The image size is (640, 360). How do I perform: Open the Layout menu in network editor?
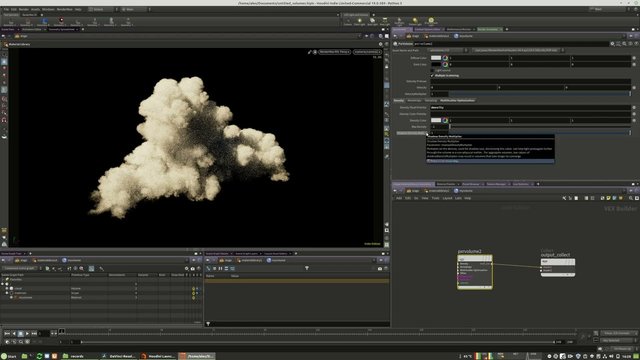coord(447,198)
